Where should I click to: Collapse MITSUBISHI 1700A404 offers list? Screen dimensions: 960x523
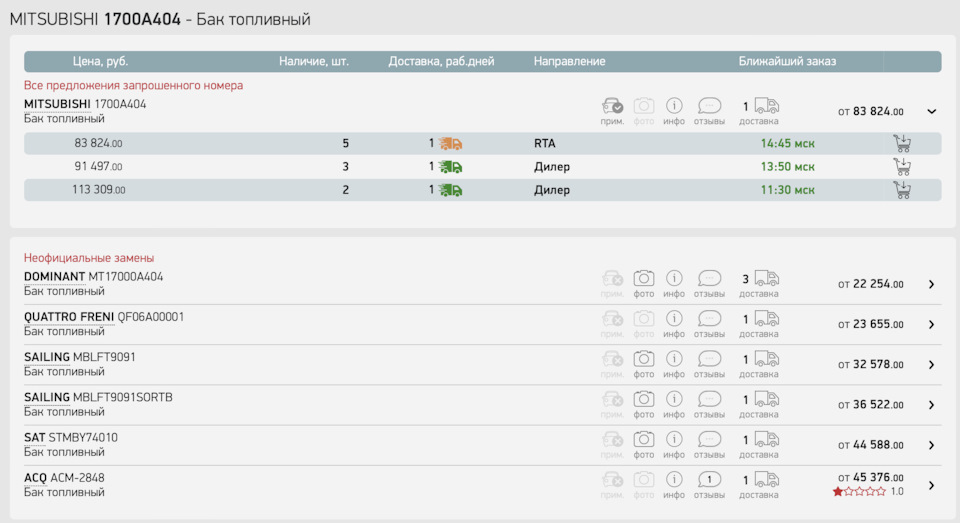click(x=932, y=112)
